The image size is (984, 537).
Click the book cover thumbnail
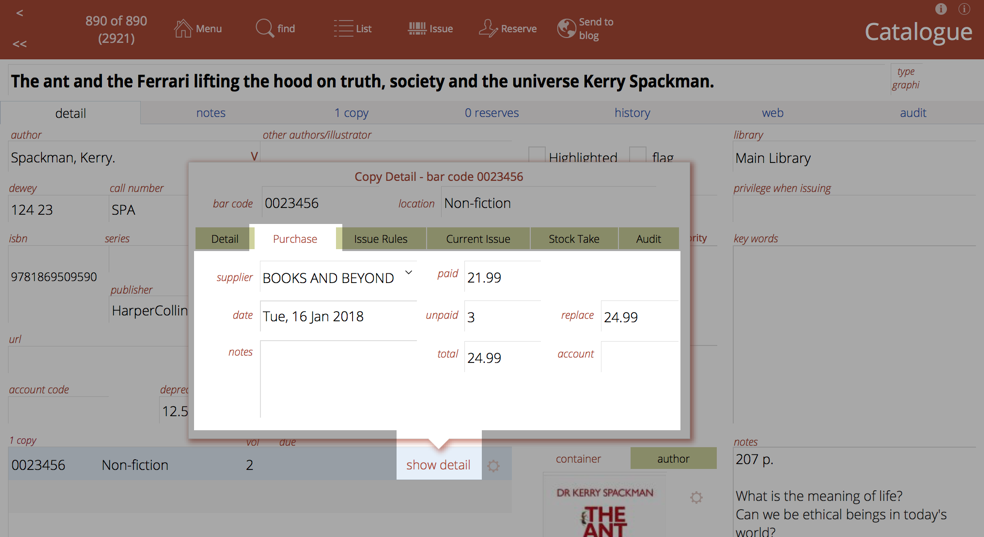(x=605, y=511)
